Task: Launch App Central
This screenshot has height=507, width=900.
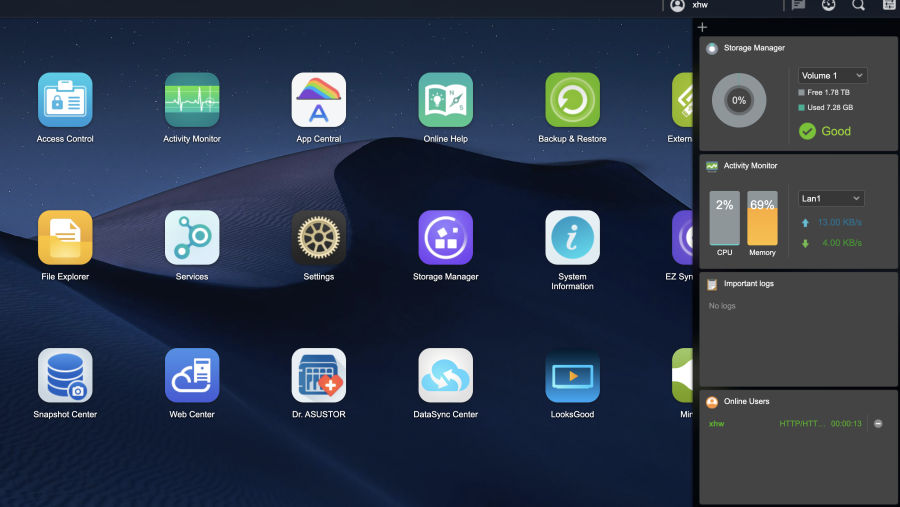Action: click(x=319, y=100)
